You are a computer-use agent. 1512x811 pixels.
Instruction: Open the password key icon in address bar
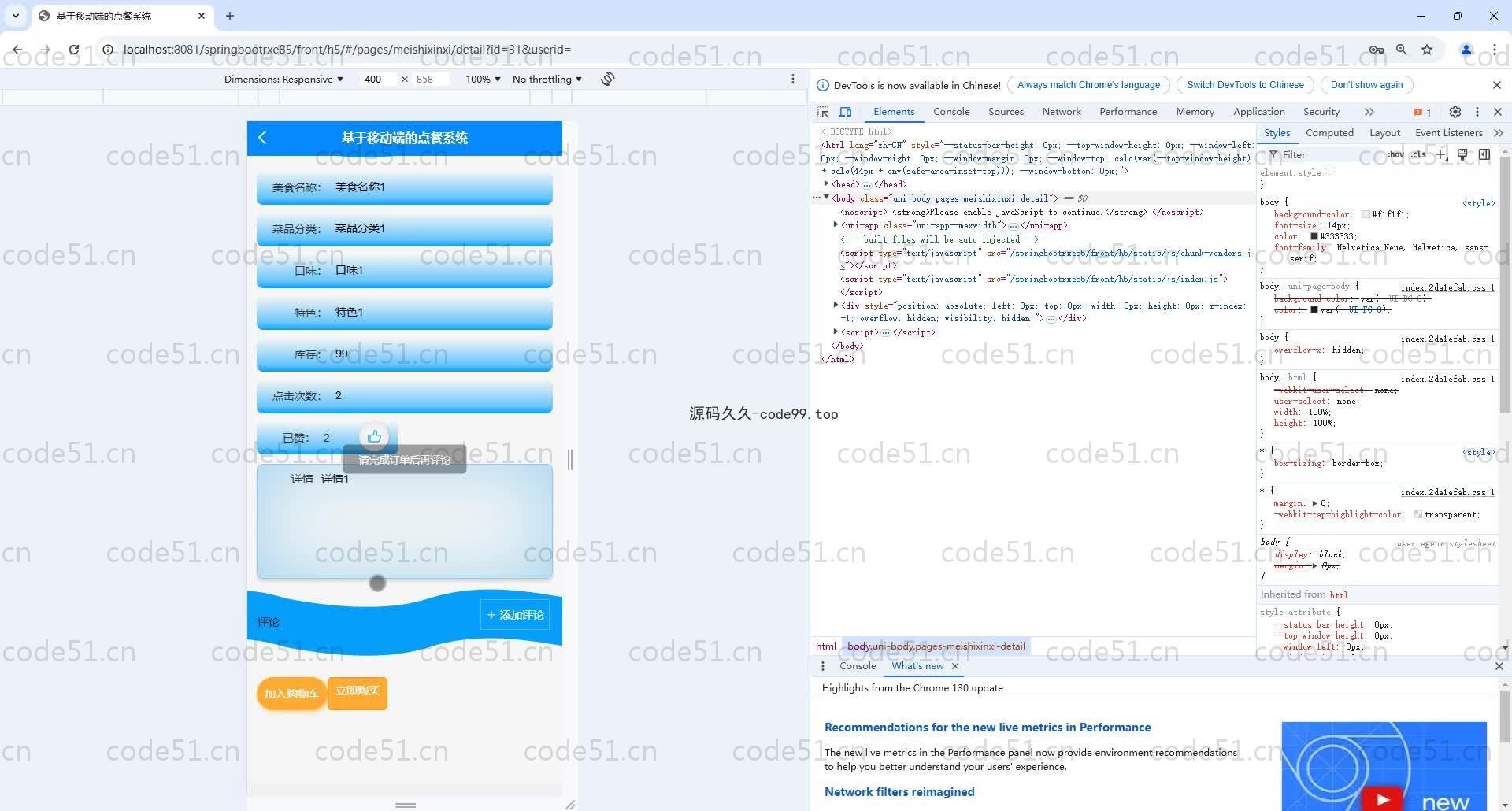tap(1377, 50)
